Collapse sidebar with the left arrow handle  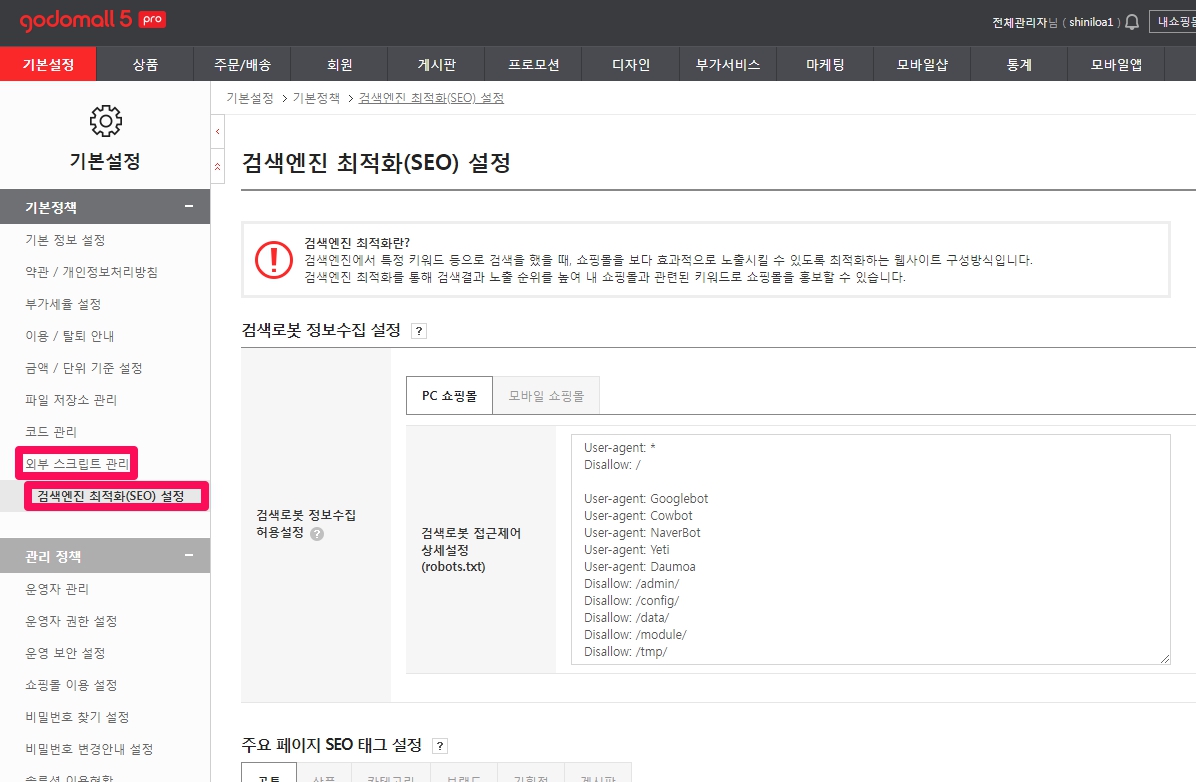click(x=217, y=132)
